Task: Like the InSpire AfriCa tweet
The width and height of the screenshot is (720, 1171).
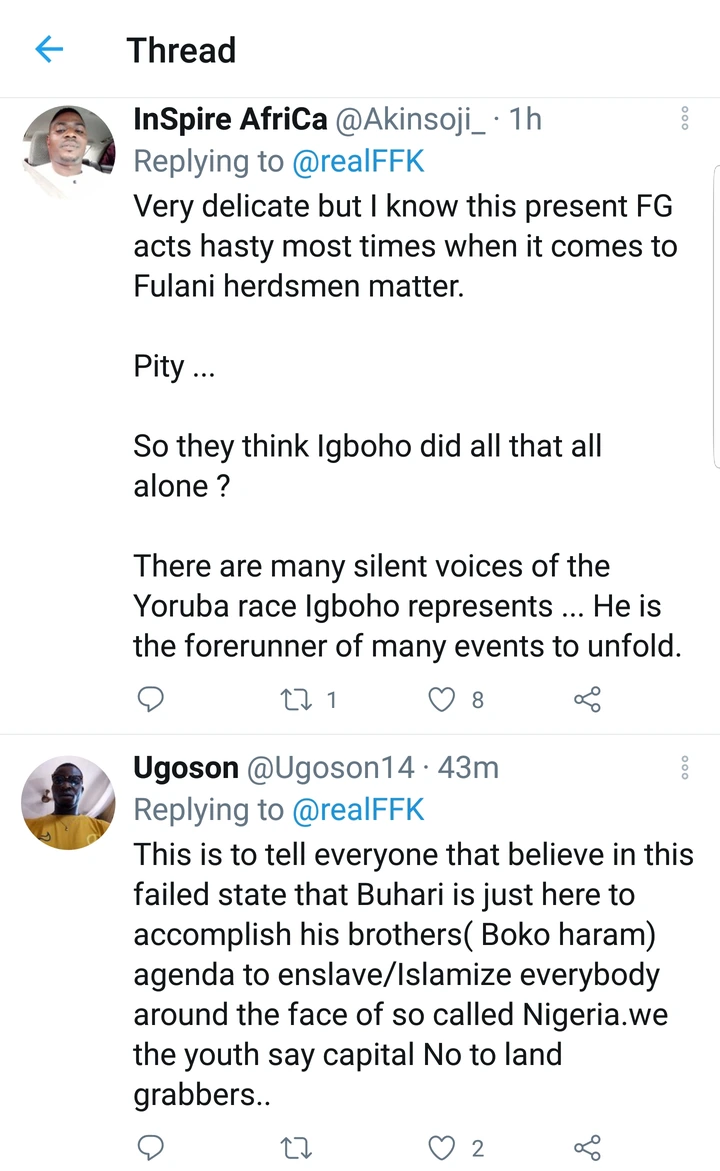Action: tap(441, 699)
